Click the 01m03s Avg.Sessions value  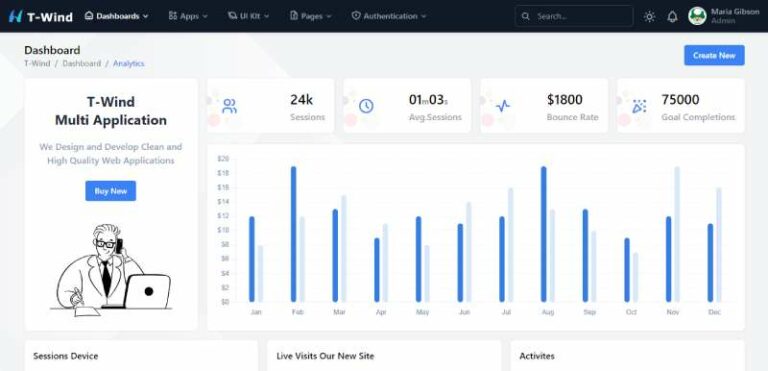coord(428,99)
